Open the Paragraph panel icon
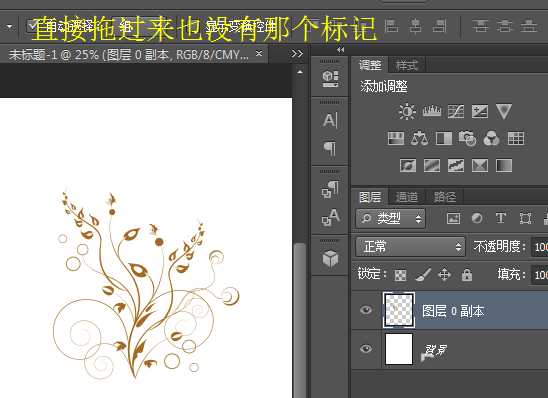 click(330, 148)
